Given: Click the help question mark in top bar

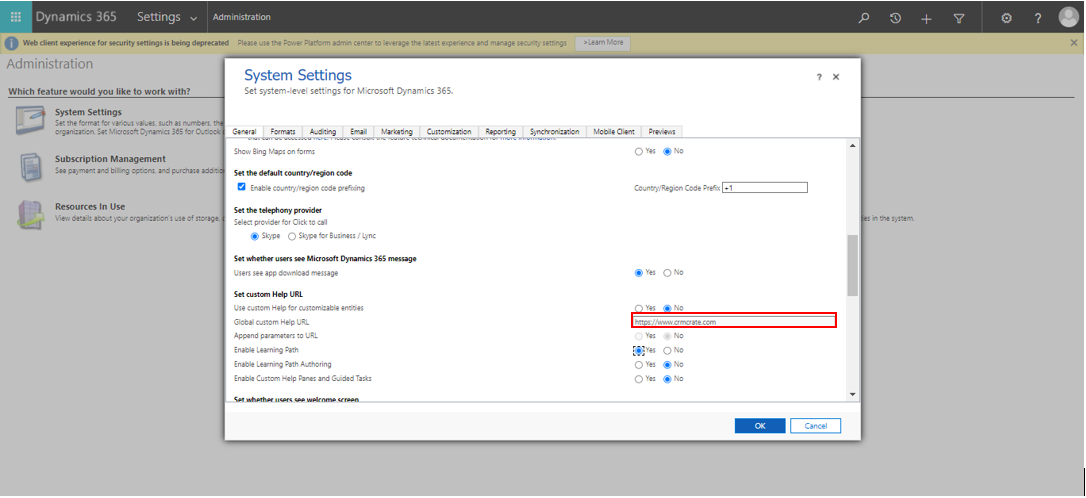Looking at the screenshot, I should (1038, 19).
